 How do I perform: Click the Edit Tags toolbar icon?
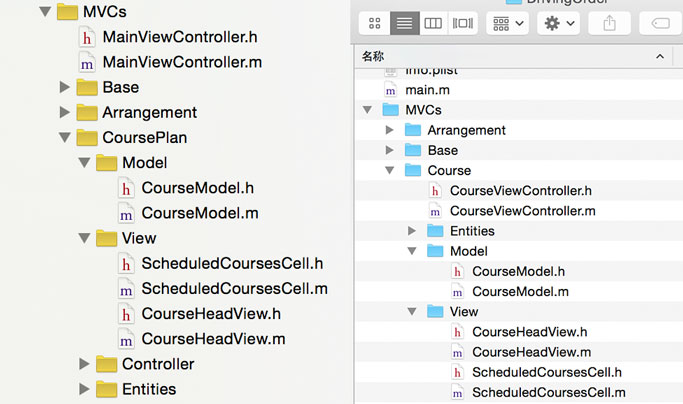pos(660,23)
